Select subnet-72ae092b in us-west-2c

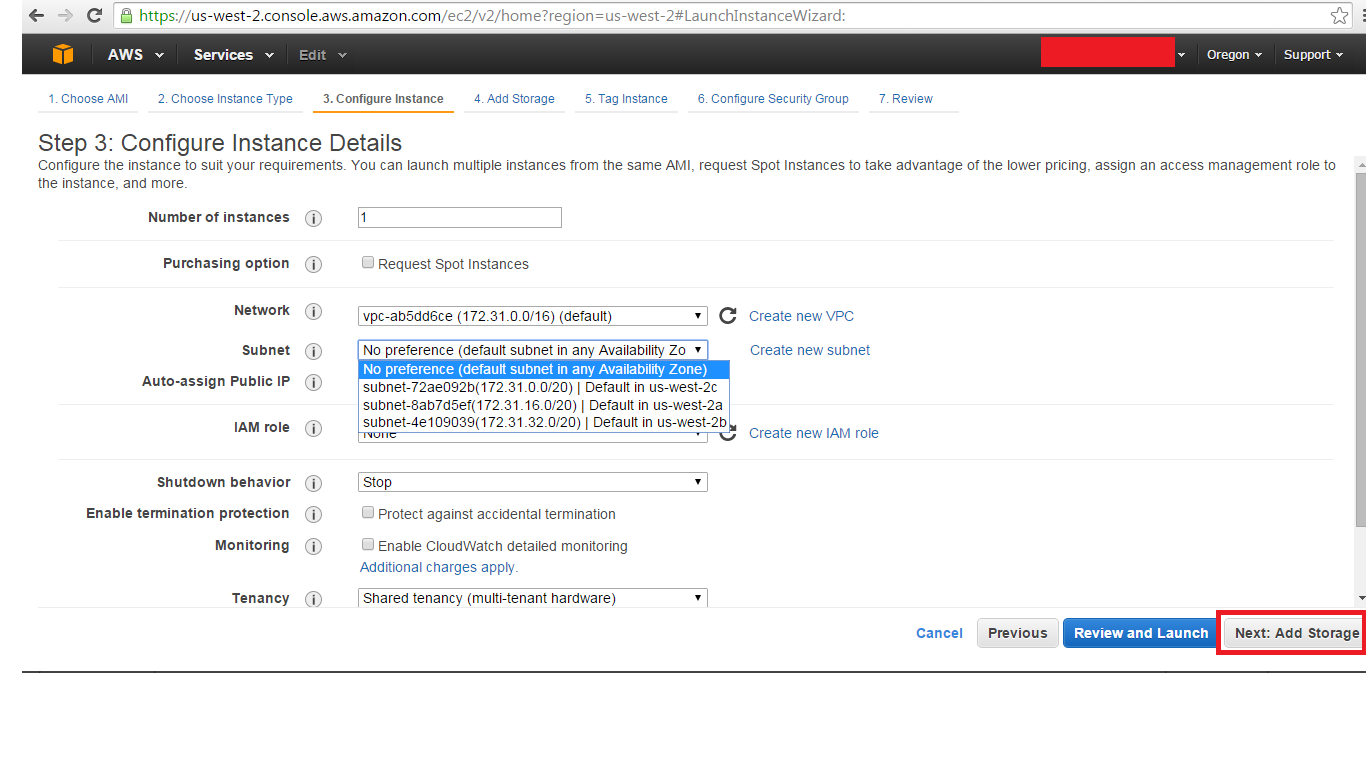(544, 387)
